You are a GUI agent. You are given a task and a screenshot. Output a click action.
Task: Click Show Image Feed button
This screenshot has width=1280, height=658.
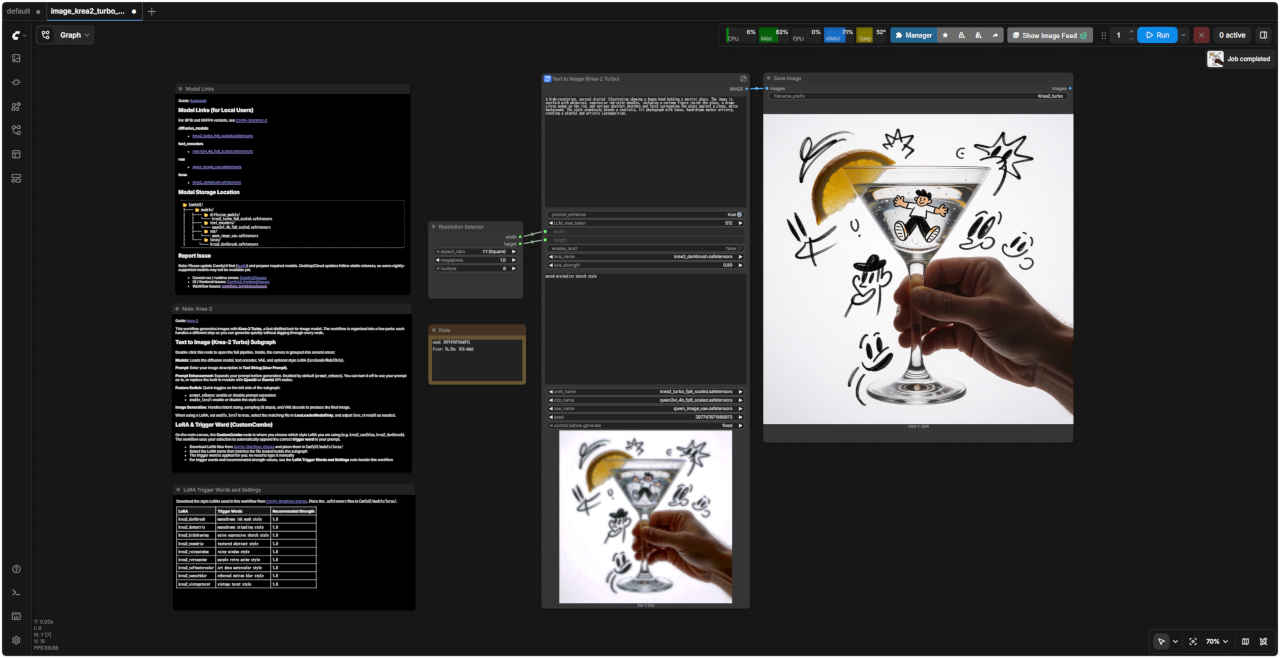coord(1050,35)
